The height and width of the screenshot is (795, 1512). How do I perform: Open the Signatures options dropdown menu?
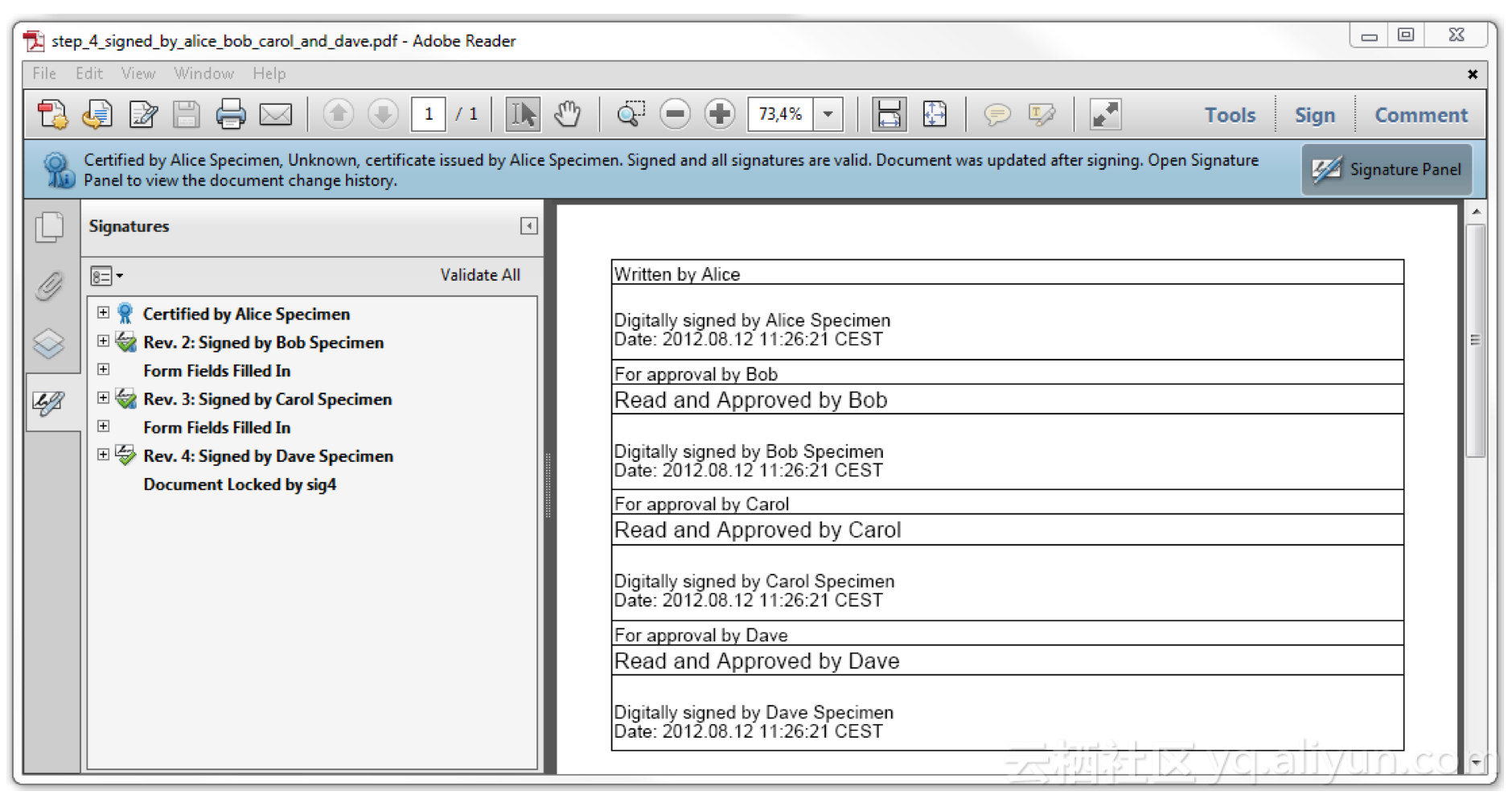[x=106, y=276]
